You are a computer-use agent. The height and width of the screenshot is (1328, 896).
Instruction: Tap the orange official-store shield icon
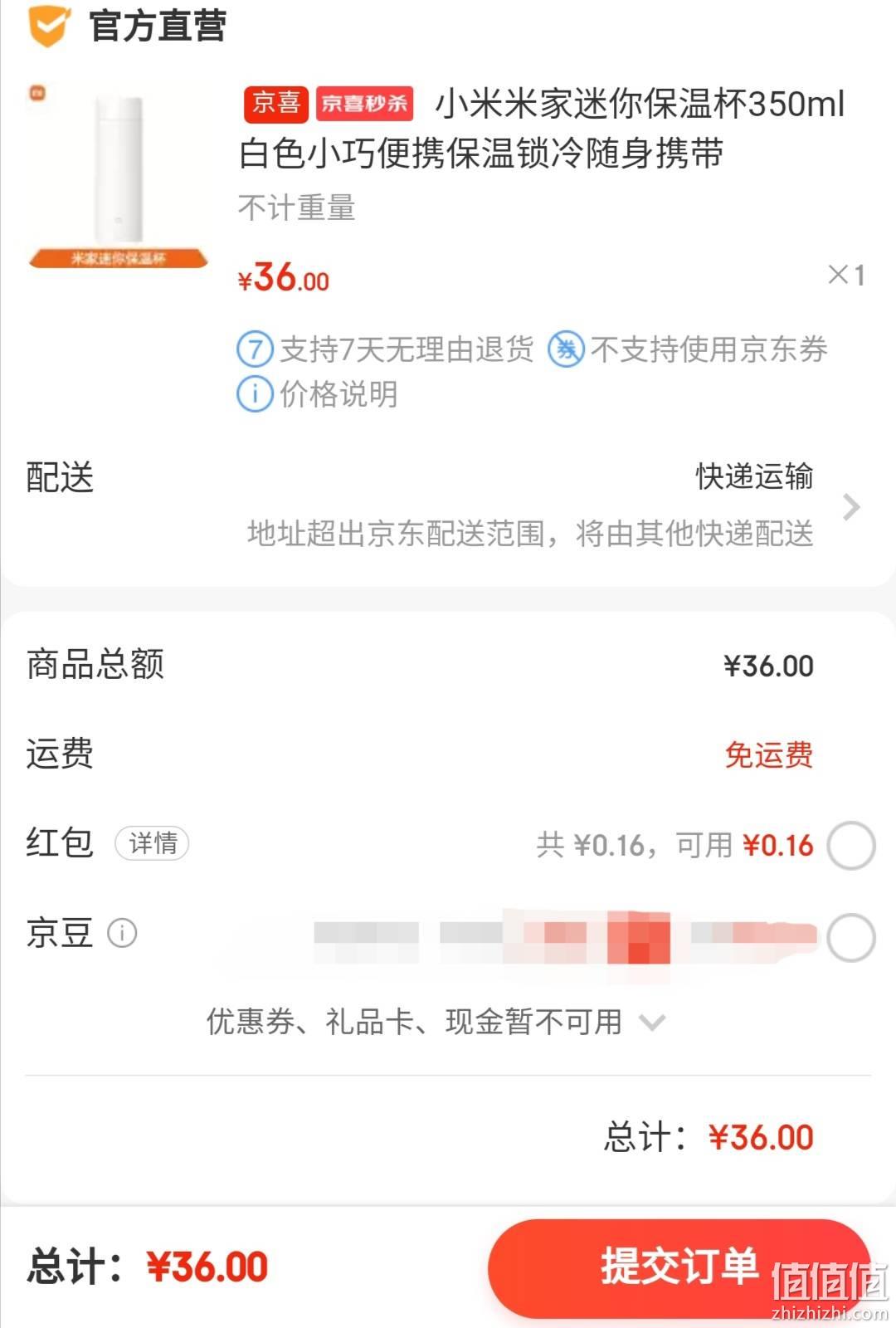tap(48, 25)
